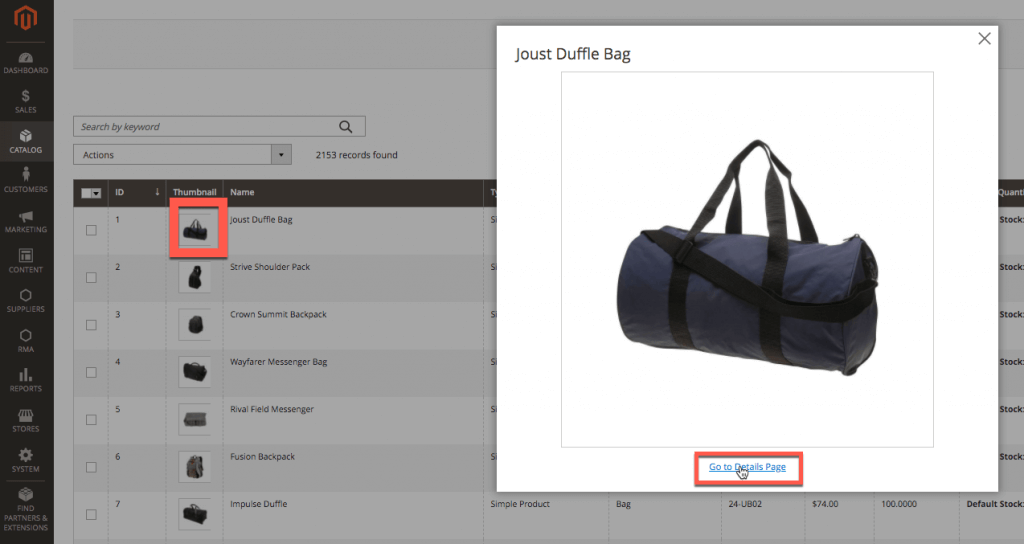Check the Joust Duffle Bag row checkbox
Screen dimensions: 1024x544
[91, 230]
